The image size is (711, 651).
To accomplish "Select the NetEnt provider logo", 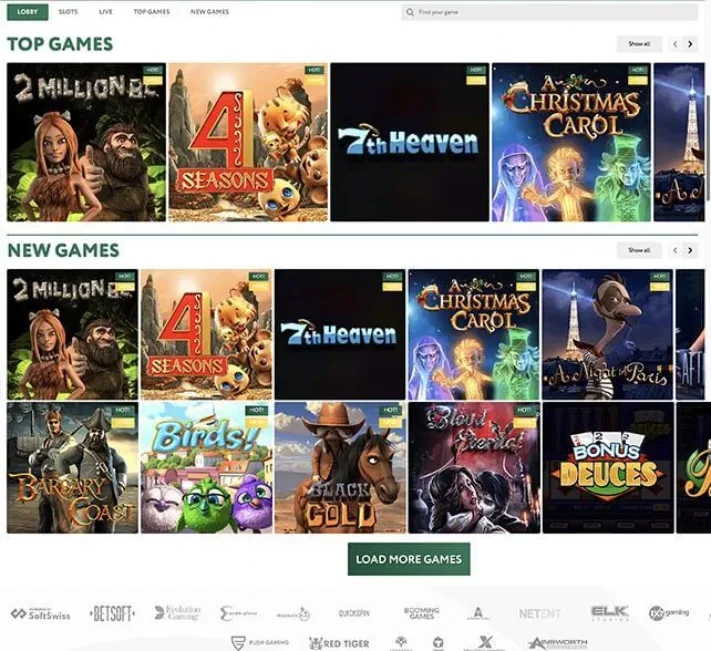I will [x=540, y=614].
